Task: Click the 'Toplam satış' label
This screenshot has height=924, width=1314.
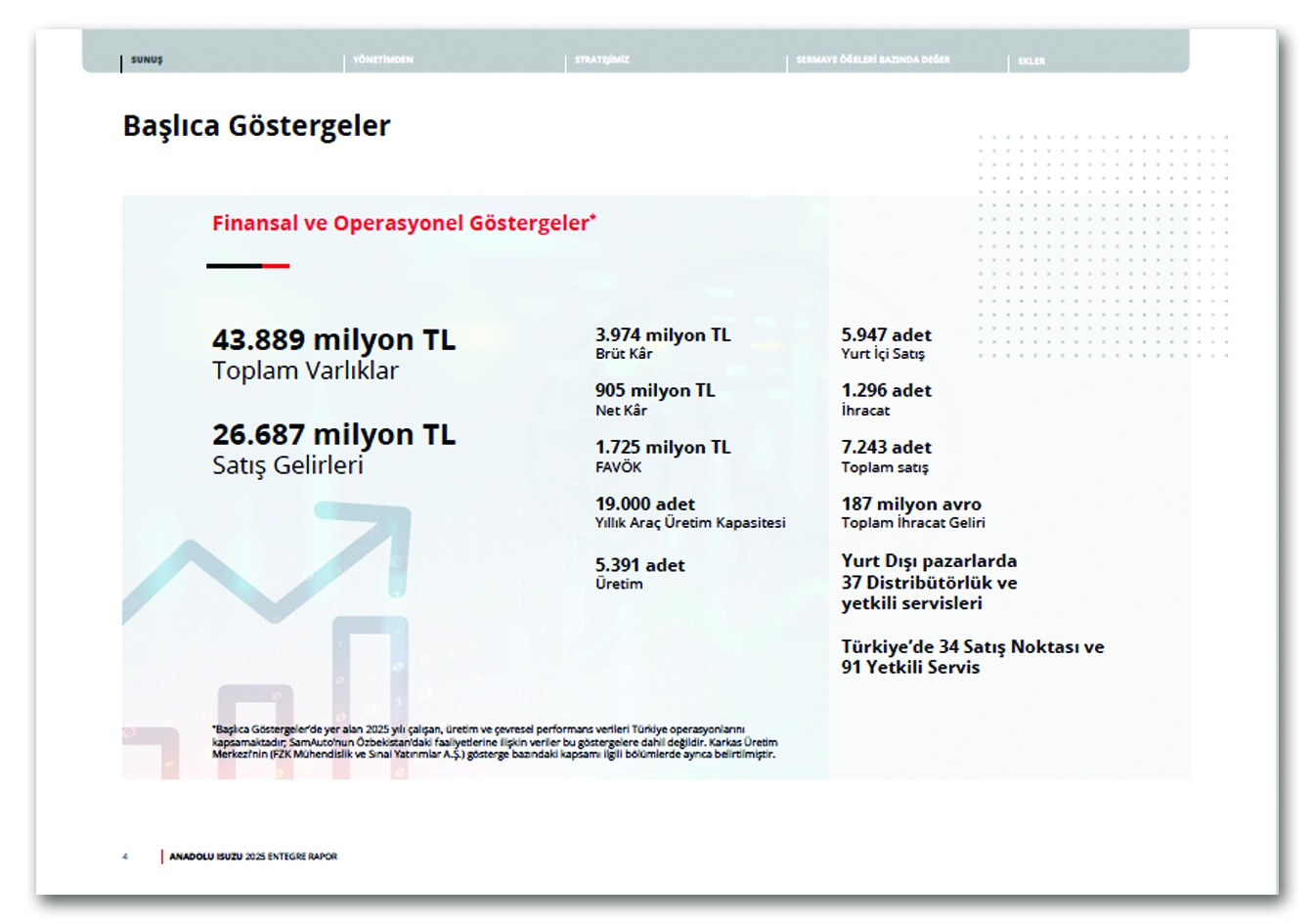Action: [x=885, y=467]
